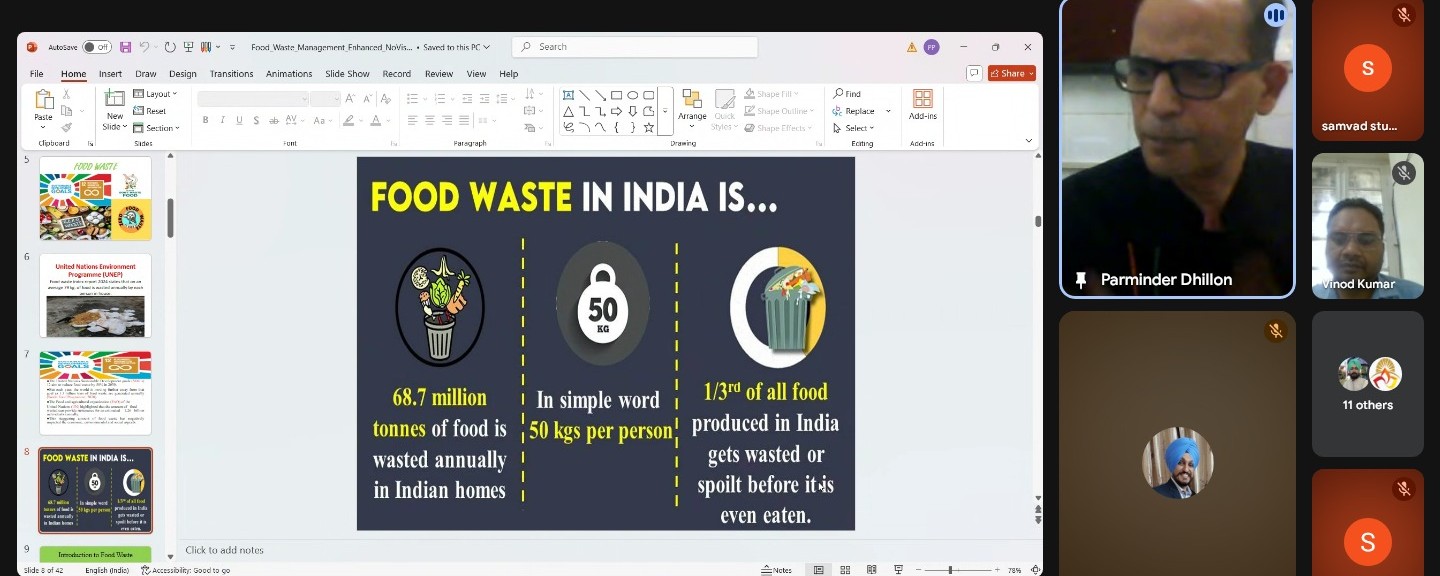
Task: Open the Add-ins button
Action: pos(922,104)
